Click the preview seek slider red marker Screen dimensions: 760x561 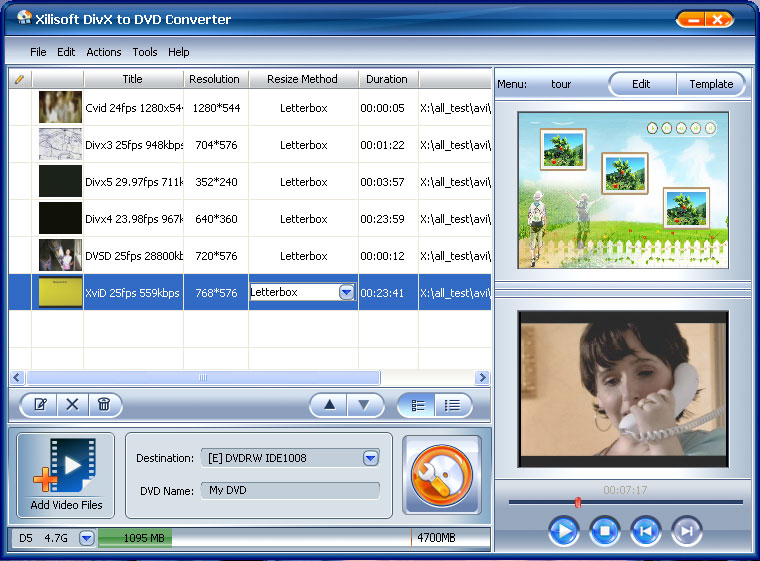(x=577, y=502)
